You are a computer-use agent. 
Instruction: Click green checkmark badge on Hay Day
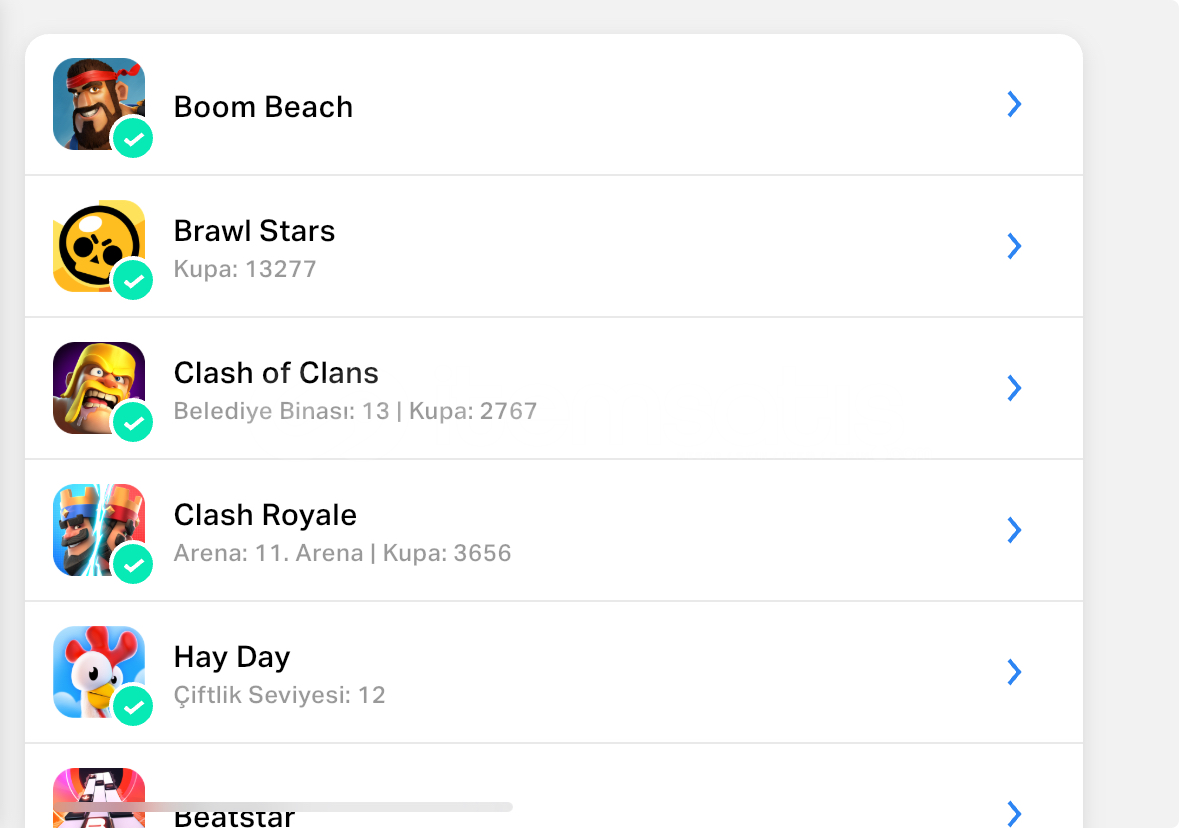pos(133,707)
